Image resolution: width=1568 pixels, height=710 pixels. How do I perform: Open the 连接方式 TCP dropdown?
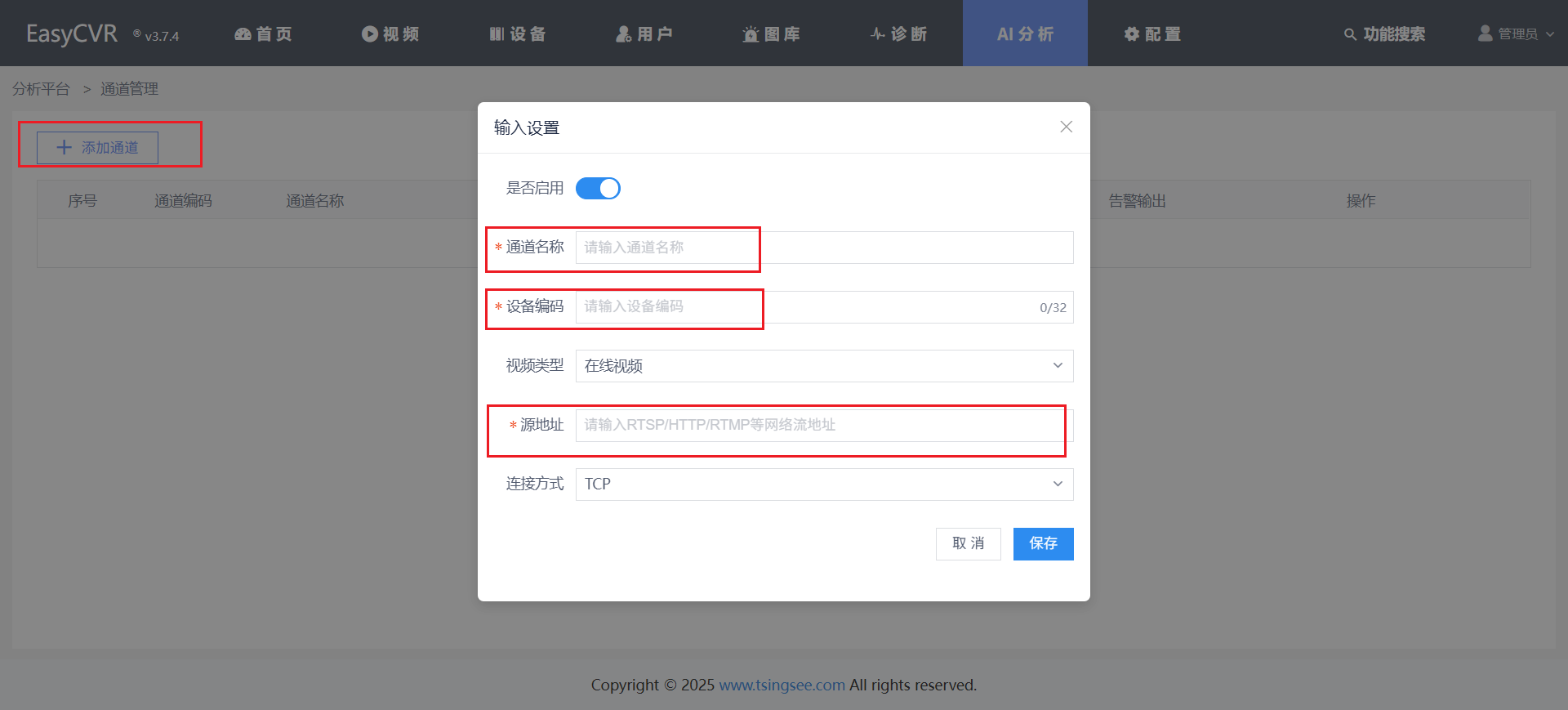coord(824,484)
